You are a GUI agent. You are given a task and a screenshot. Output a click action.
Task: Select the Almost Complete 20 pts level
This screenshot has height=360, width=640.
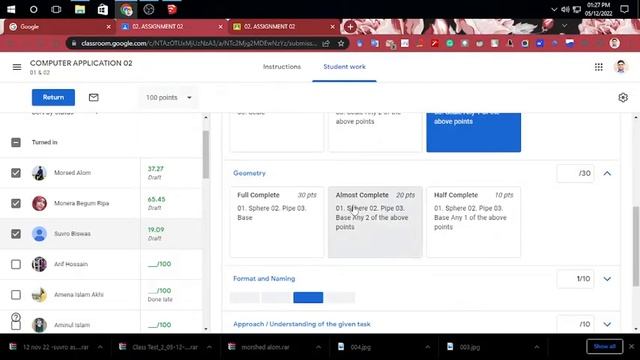tap(375, 222)
